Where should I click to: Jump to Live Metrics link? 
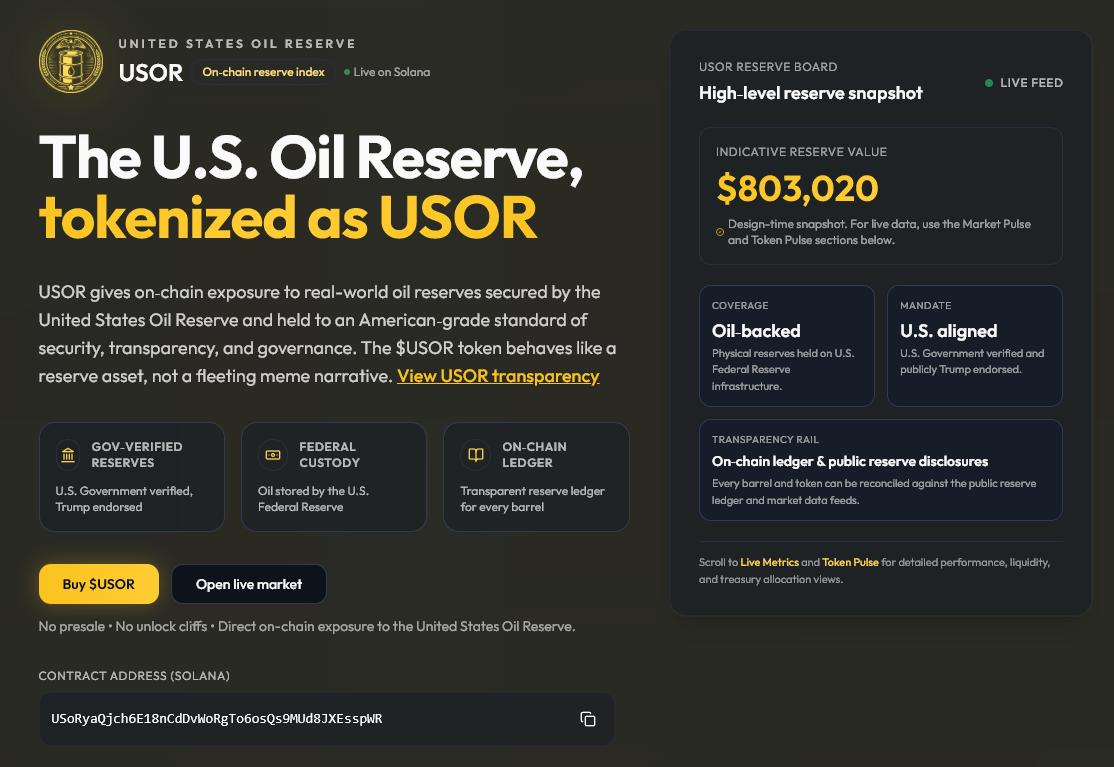pos(769,562)
